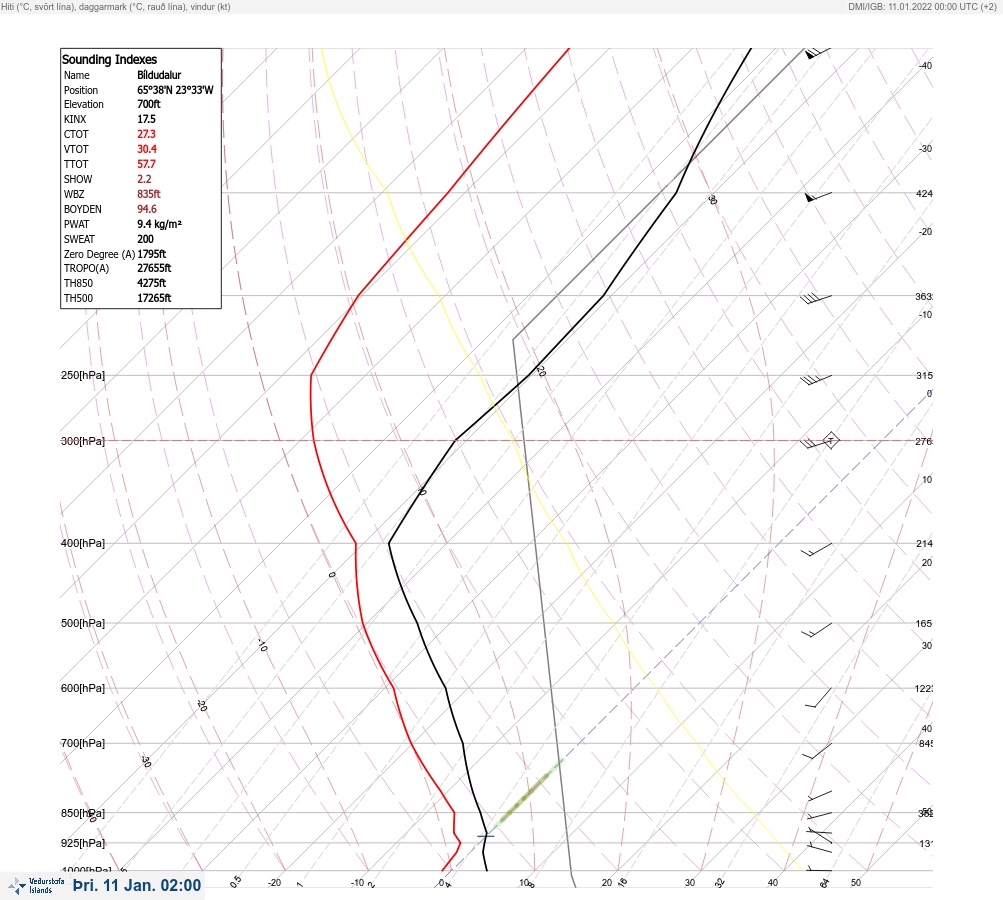Click the TROPO(A) value '27655ft'
Screen dimensions: 1003x900
154,268
